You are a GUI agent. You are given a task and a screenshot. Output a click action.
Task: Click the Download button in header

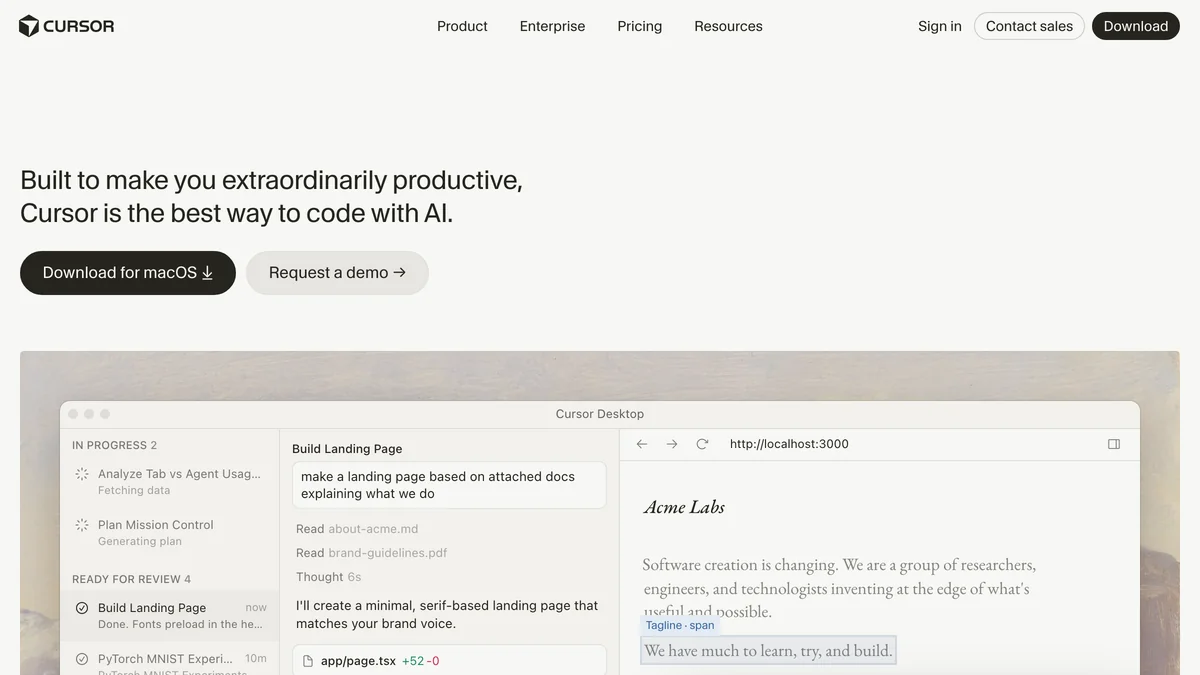point(1136,26)
